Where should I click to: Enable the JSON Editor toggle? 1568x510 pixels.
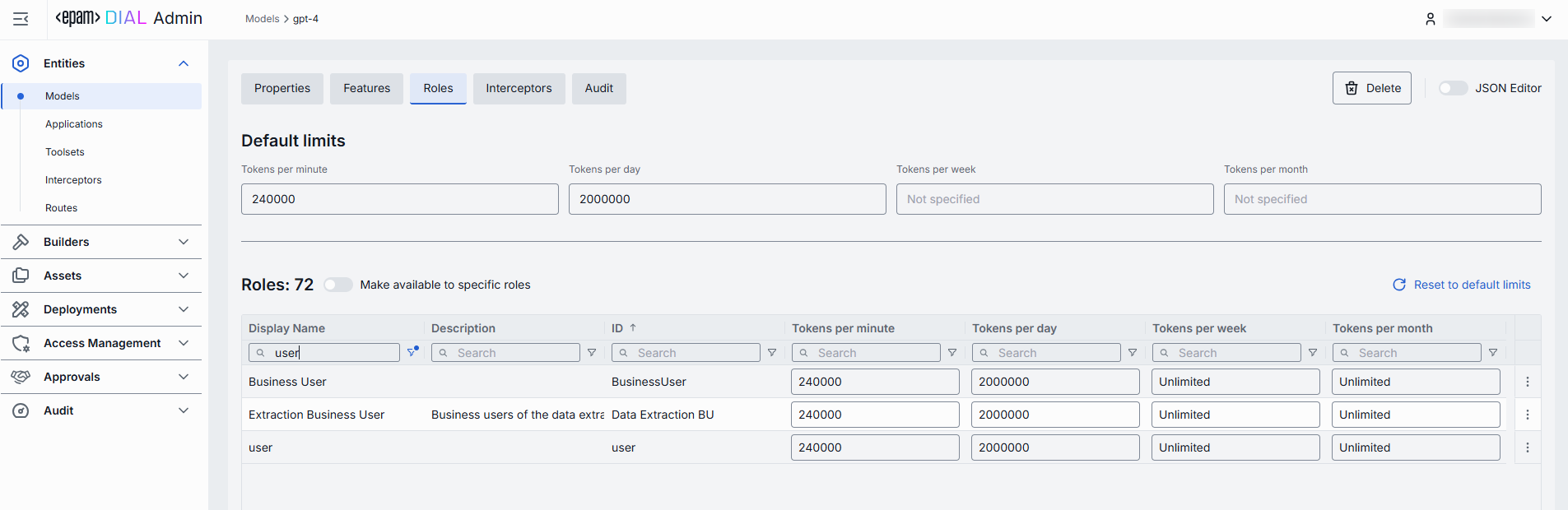[1453, 88]
